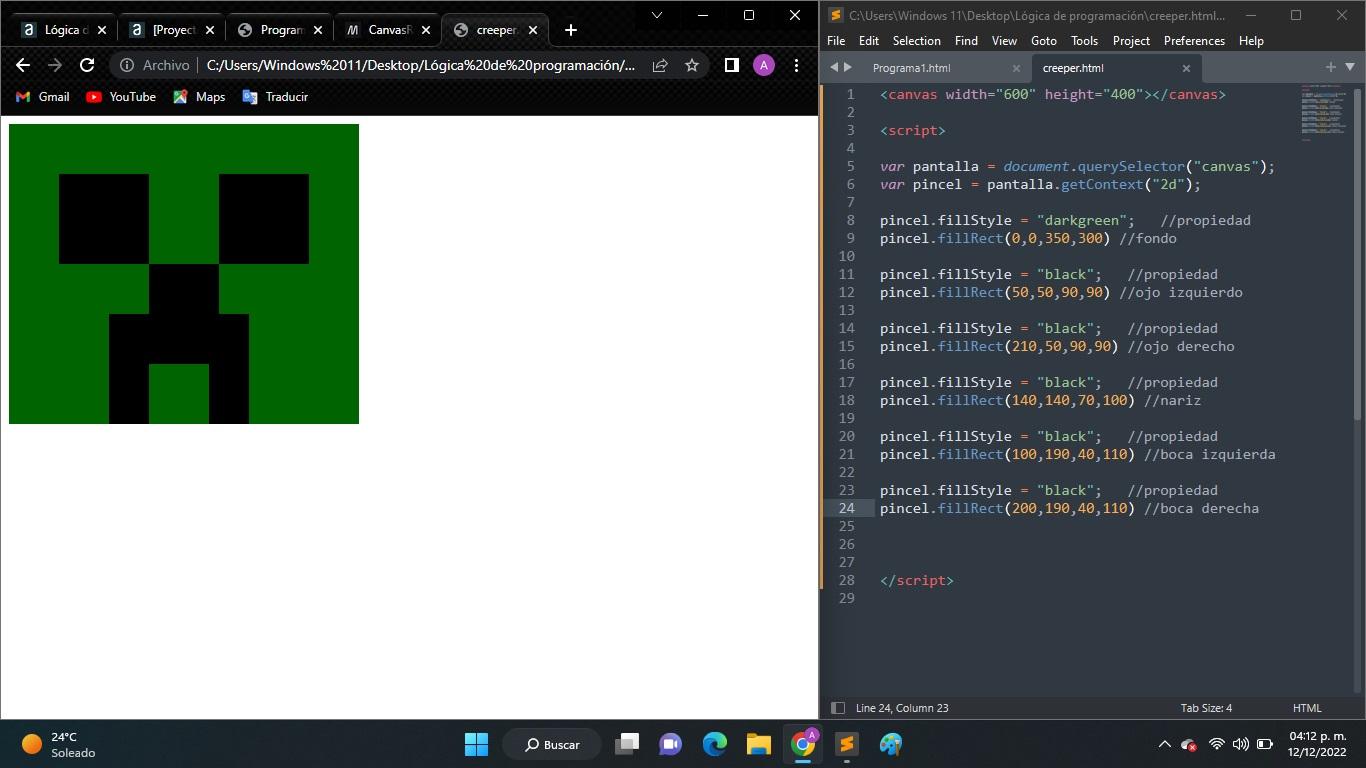Go back in Chrome browser

23,65
